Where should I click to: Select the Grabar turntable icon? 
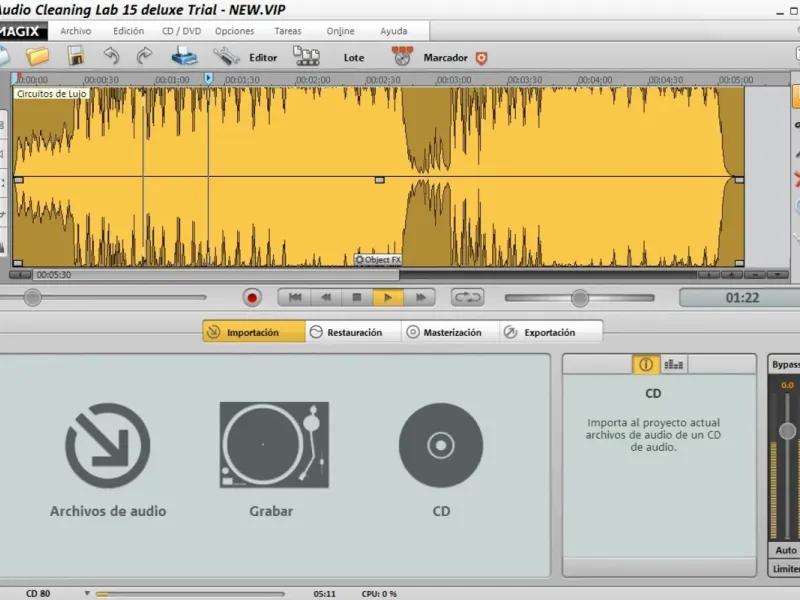tap(274, 445)
